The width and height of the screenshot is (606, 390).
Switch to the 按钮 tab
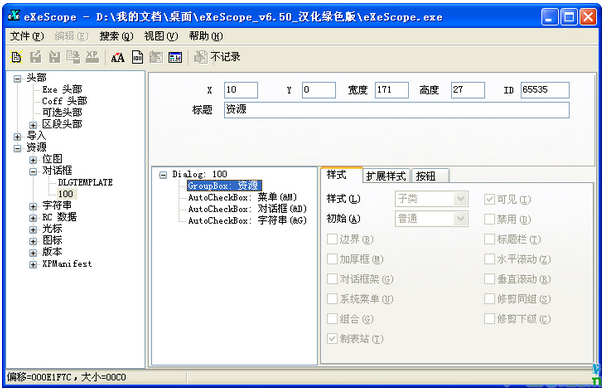click(x=431, y=176)
